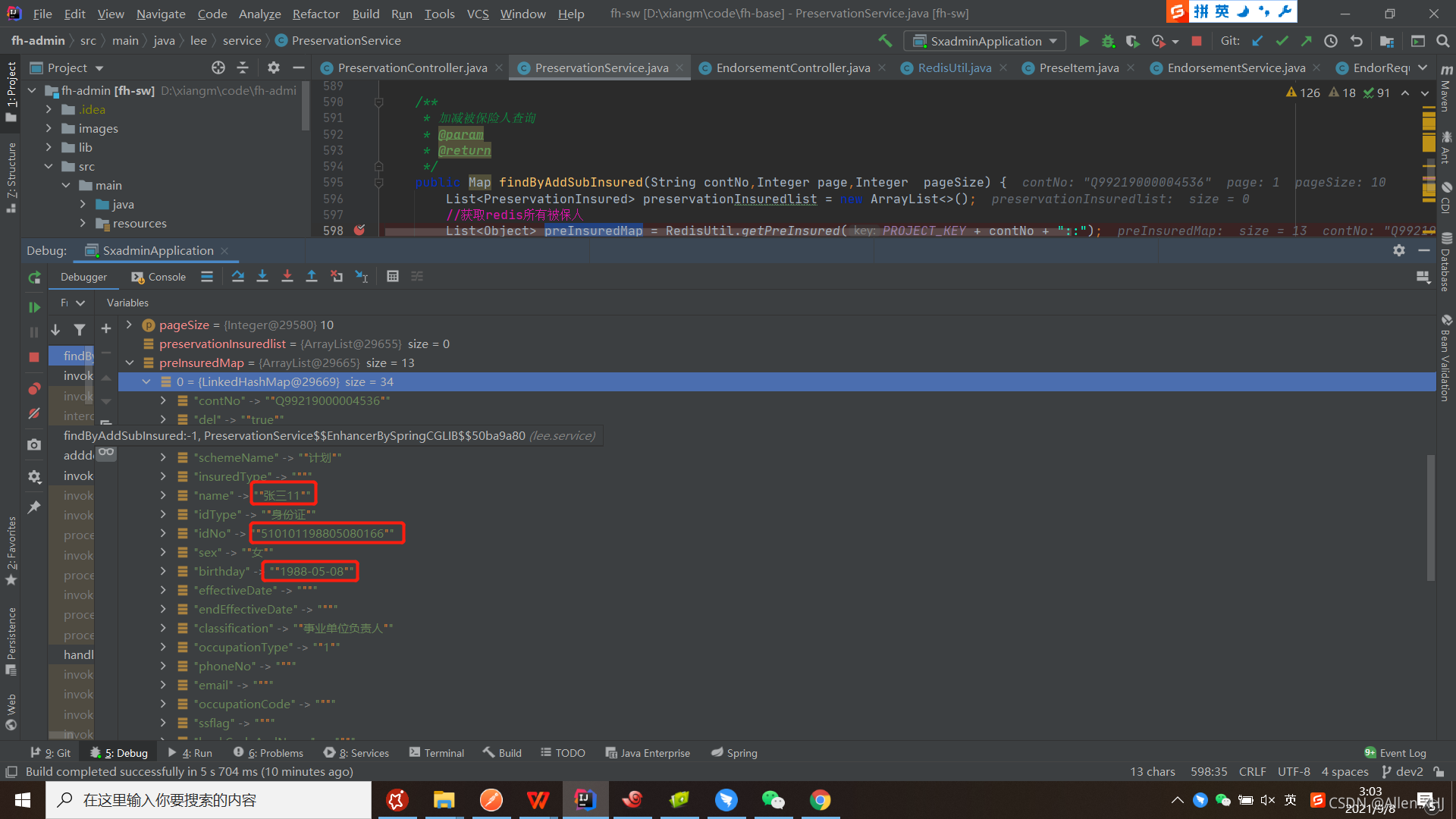
Task: Switch to PreservationController.java tab
Action: (x=413, y=67)
